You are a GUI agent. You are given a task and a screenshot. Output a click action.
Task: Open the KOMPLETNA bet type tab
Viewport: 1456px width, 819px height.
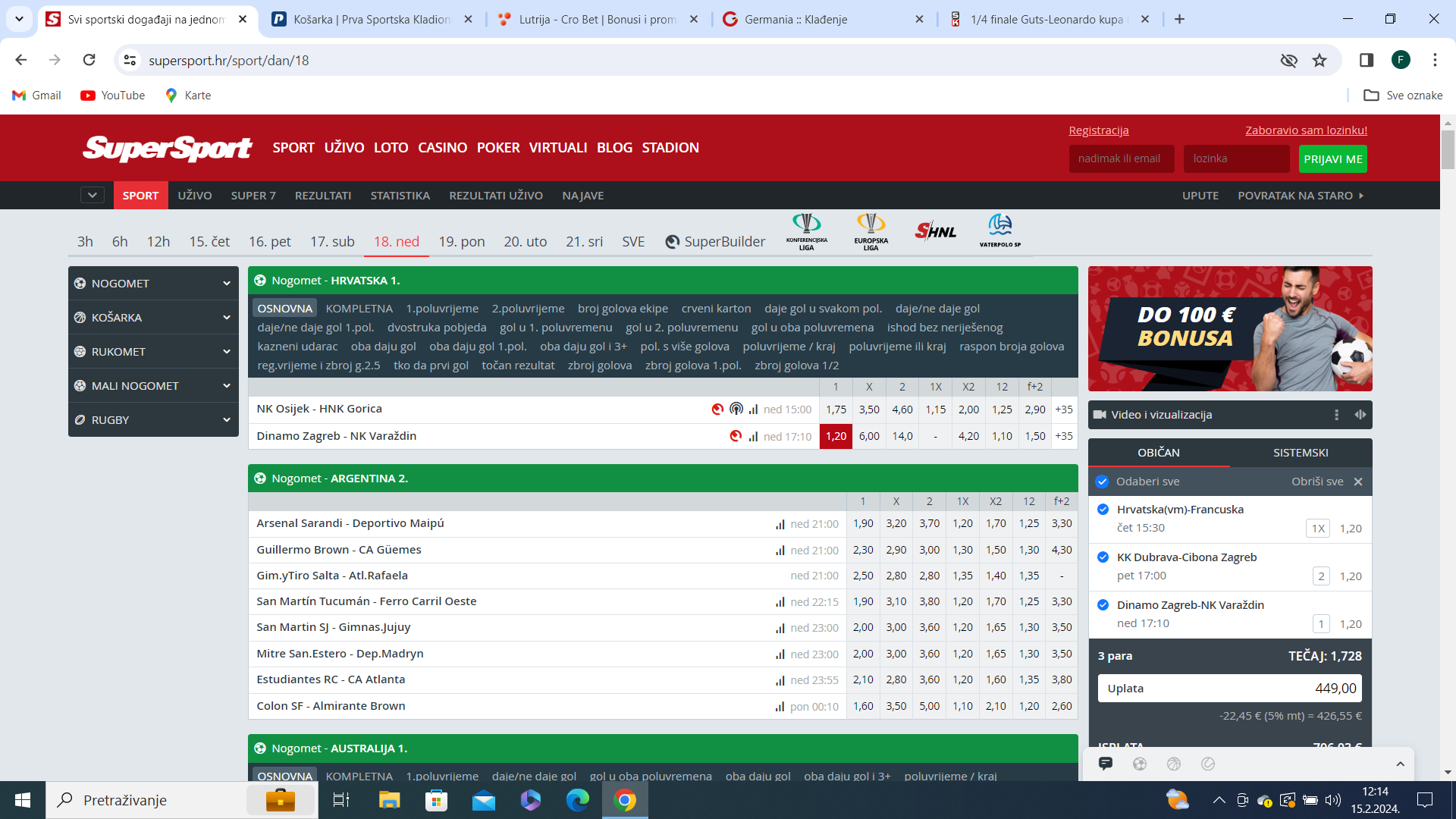[359, 309]
